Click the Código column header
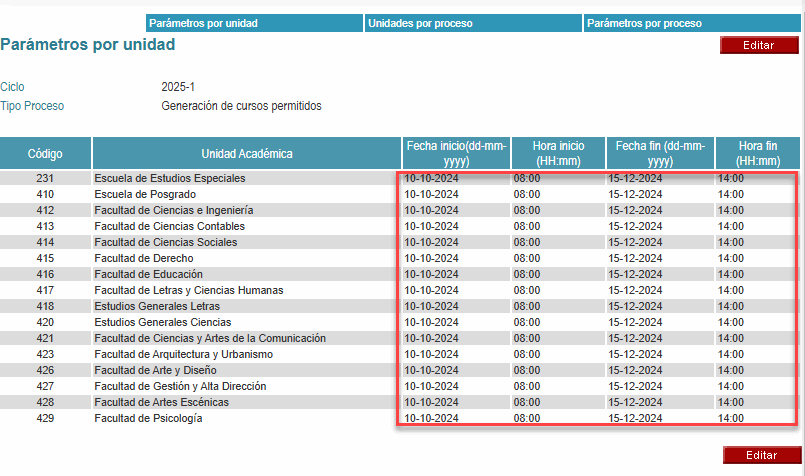The image size is (805, 476). (x=46, y=153)
